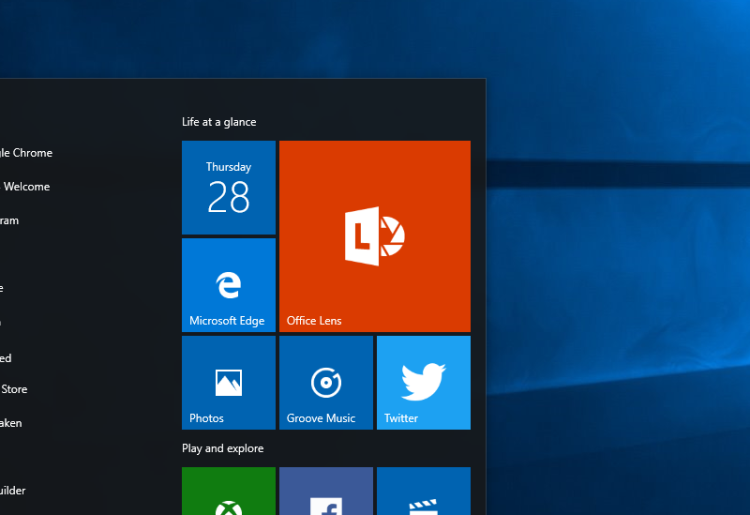750x515 pixels.
Task: Open the list entry ending in 'aken'
Action: pyautogui.click(x=11, y=423)
